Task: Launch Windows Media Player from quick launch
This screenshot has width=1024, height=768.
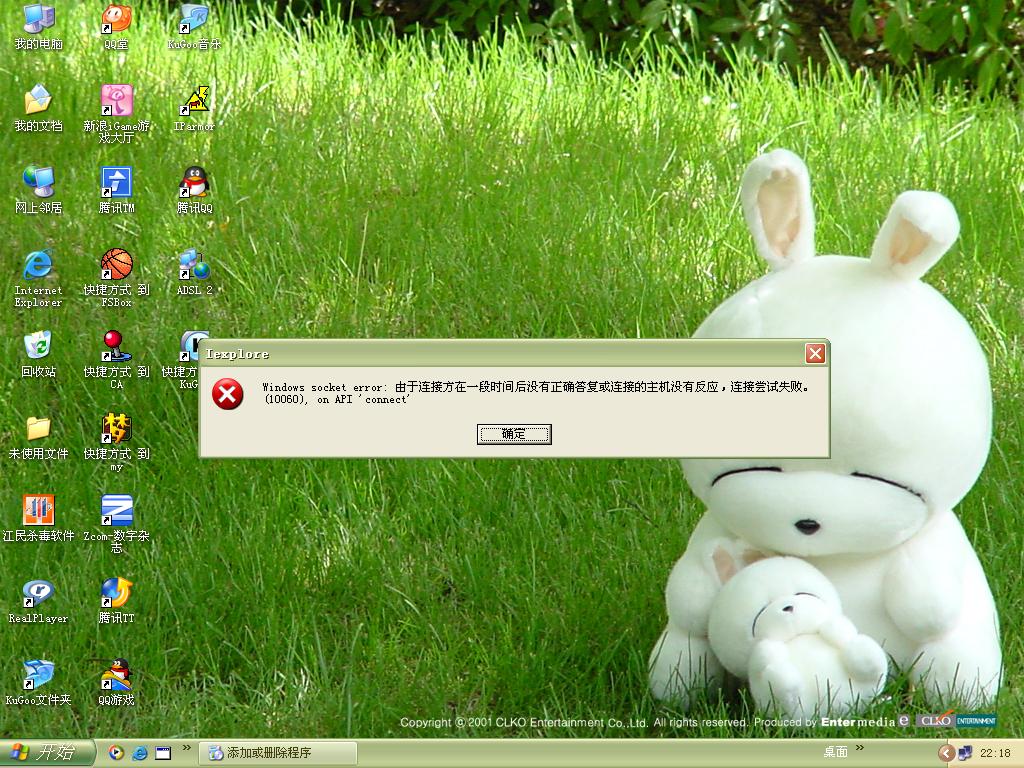Action: click(x=116, y=753)
